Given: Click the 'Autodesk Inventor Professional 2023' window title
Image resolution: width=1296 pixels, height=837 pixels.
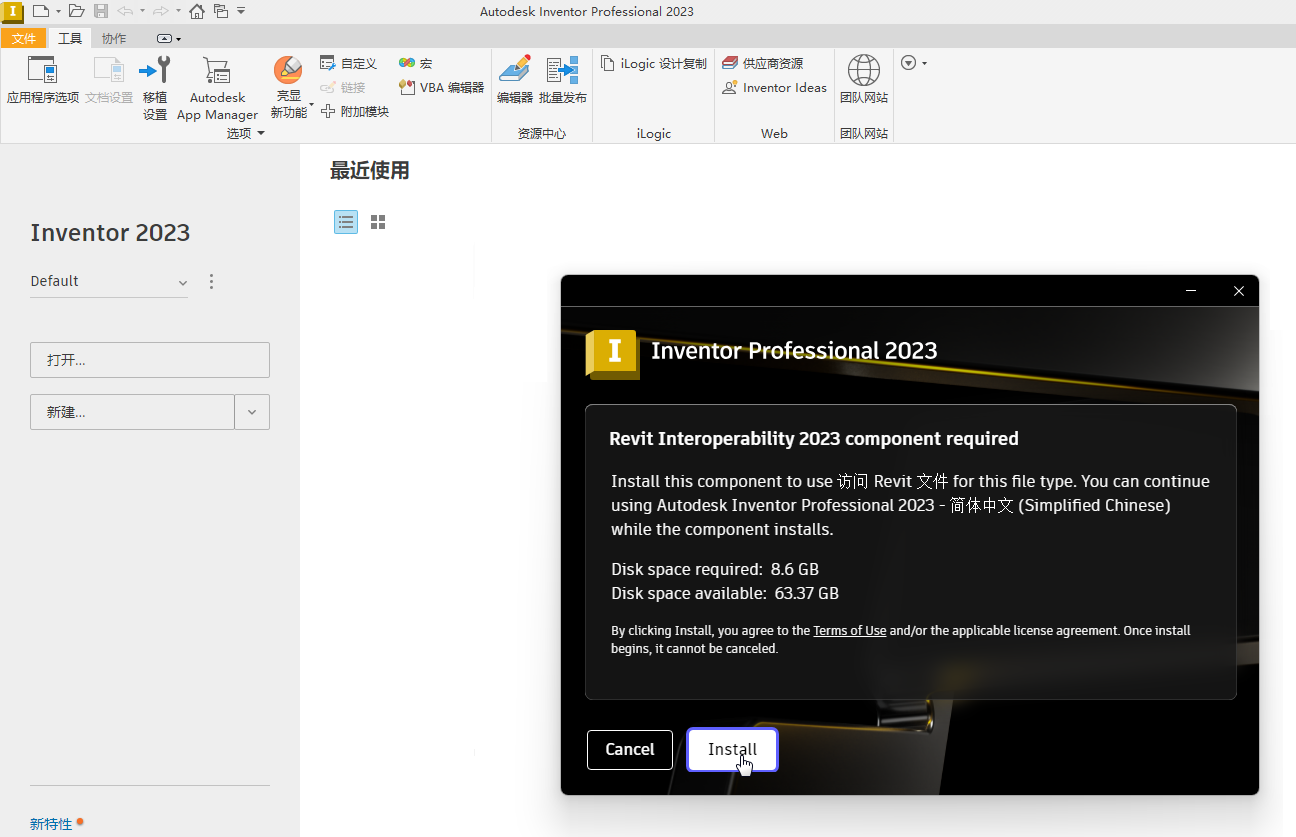Looking at the screenshot, I should [587, 12].
